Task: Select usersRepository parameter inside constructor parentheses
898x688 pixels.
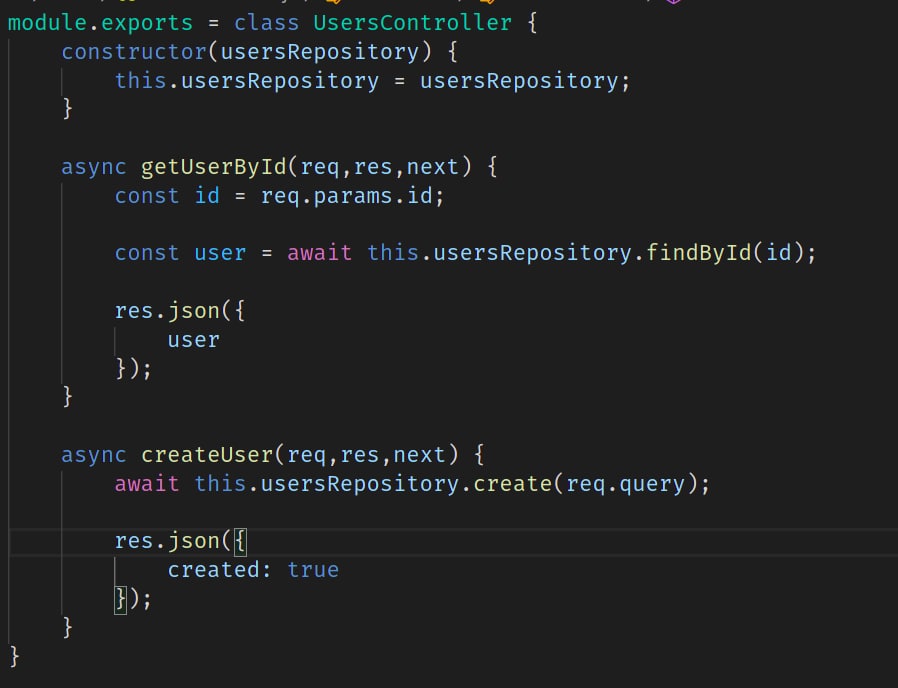Action: point(320,52)
